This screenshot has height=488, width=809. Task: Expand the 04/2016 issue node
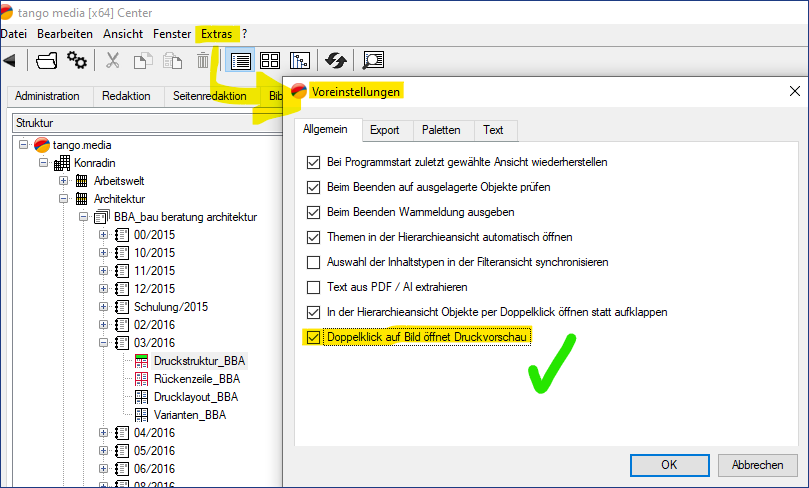[103, 433]
